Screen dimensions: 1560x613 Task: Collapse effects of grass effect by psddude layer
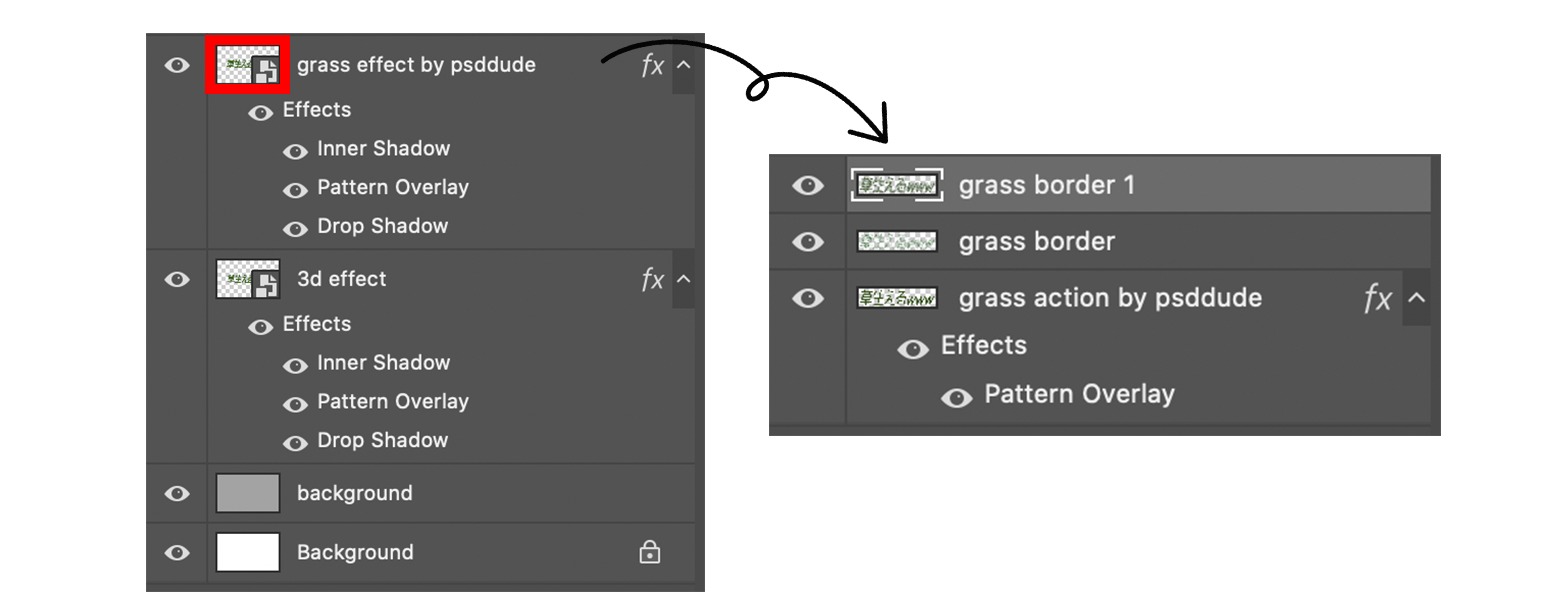(684, 65)
